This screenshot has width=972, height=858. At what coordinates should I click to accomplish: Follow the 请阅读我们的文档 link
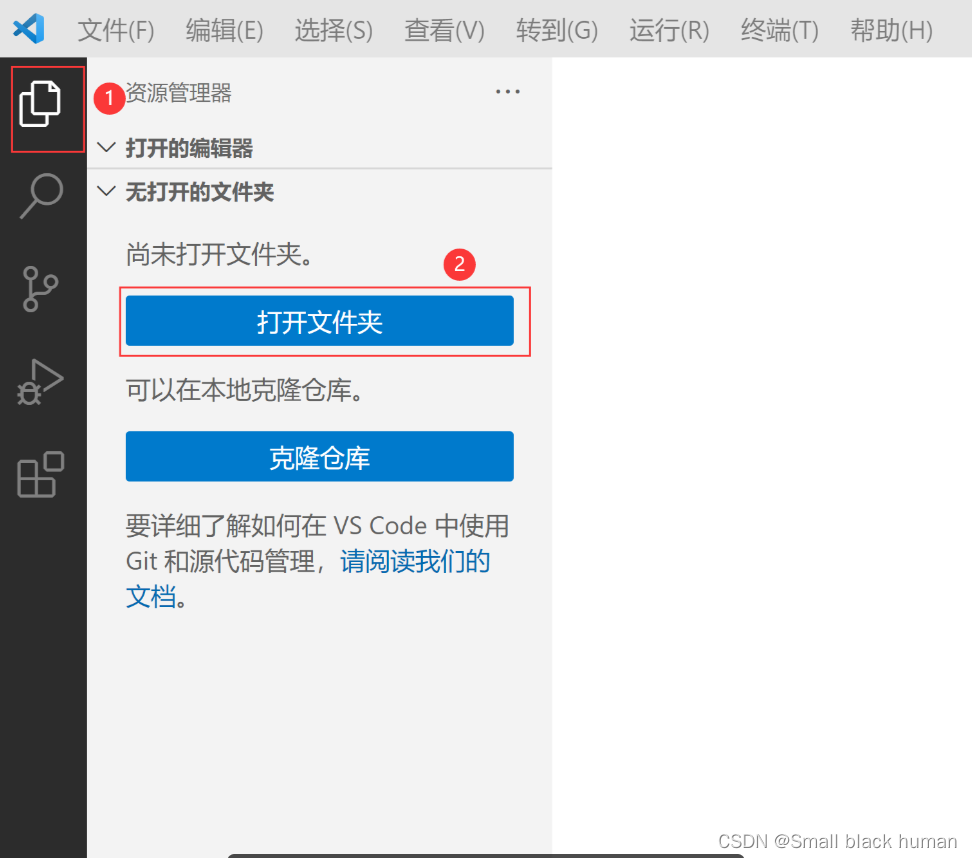415,562
